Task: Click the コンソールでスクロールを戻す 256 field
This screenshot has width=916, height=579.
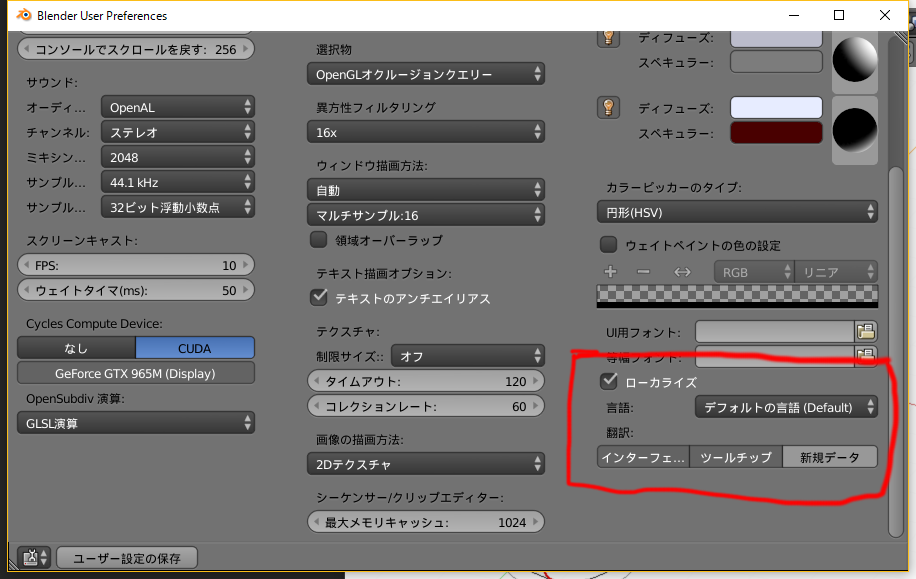Action: [x=136, y=49]
